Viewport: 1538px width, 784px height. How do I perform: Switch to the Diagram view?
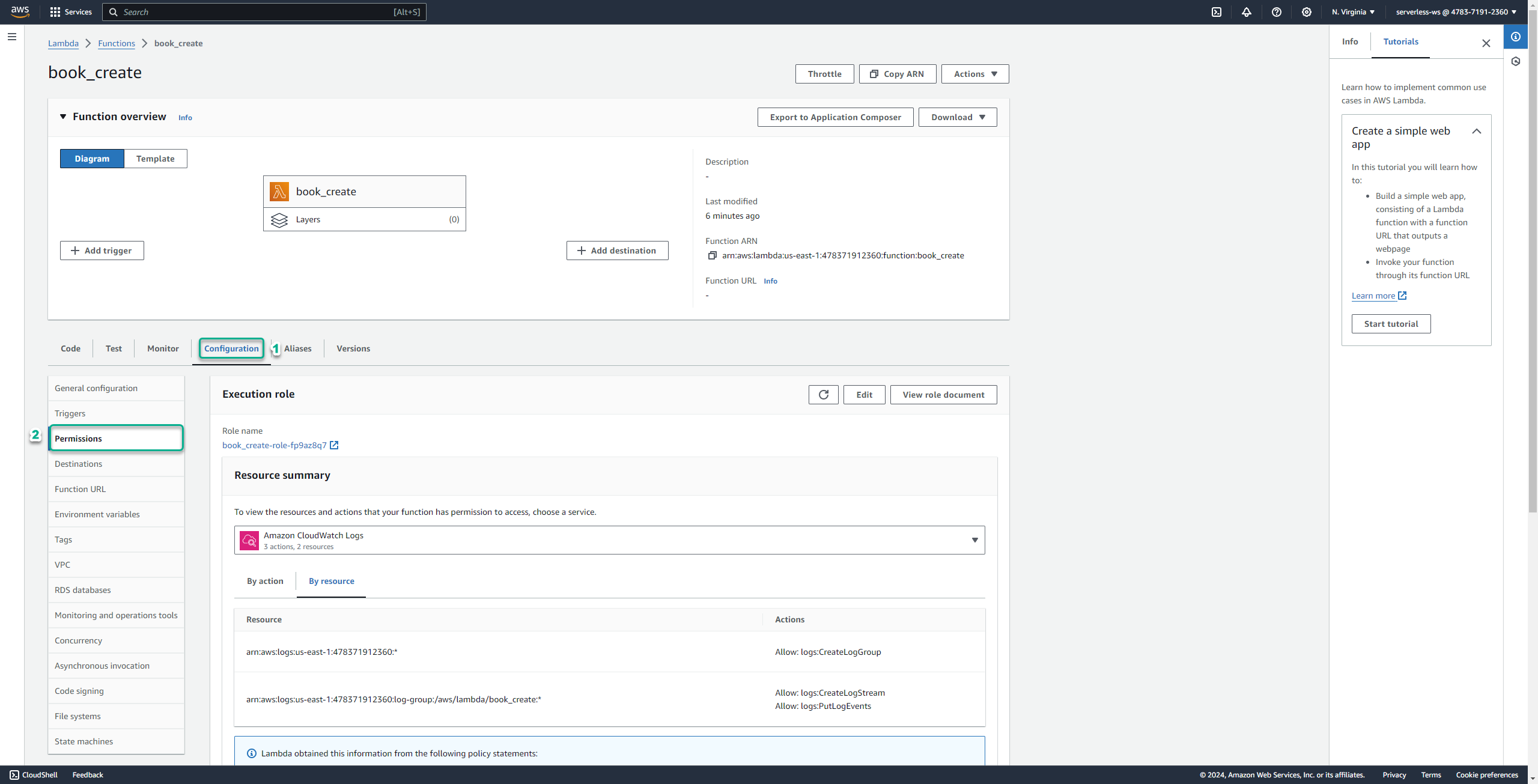click(x=92, y=159)
